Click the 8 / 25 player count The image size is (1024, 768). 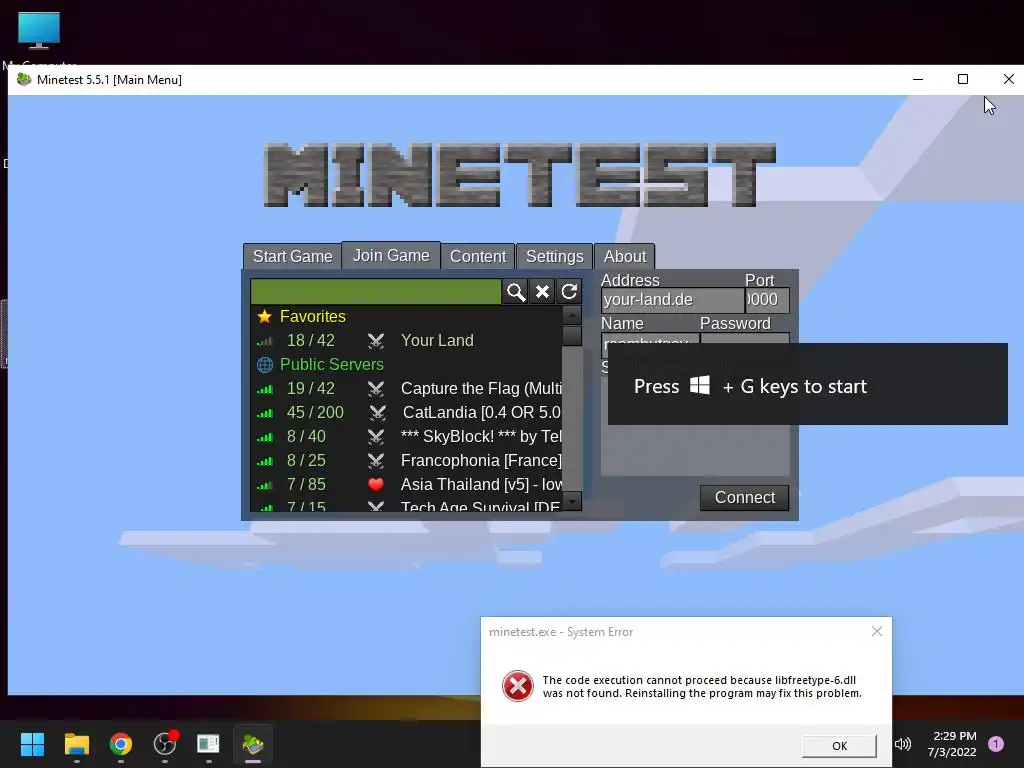pyautogui.click(x=306, y=460)
